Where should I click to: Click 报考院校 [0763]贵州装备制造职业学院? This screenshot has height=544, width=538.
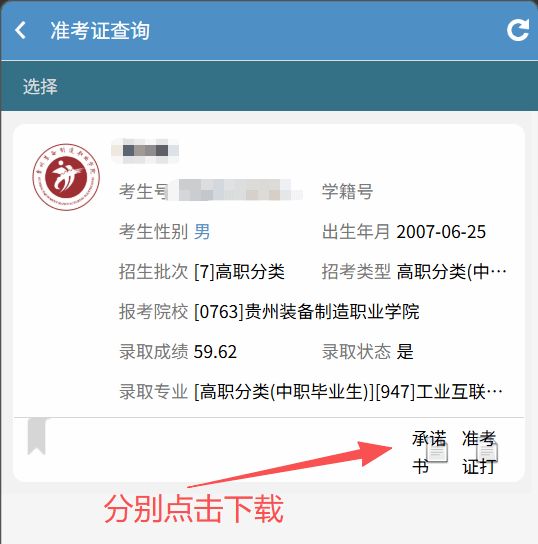(269, 312)
